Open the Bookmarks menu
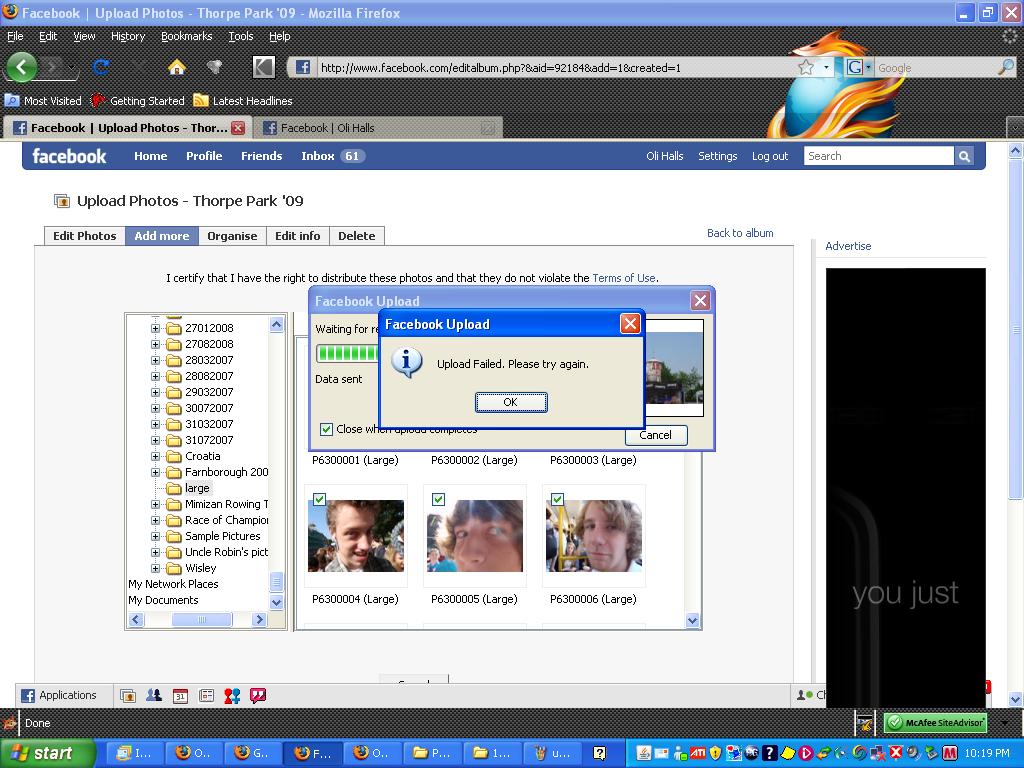Screen dimensions: 1024x768 187,37
